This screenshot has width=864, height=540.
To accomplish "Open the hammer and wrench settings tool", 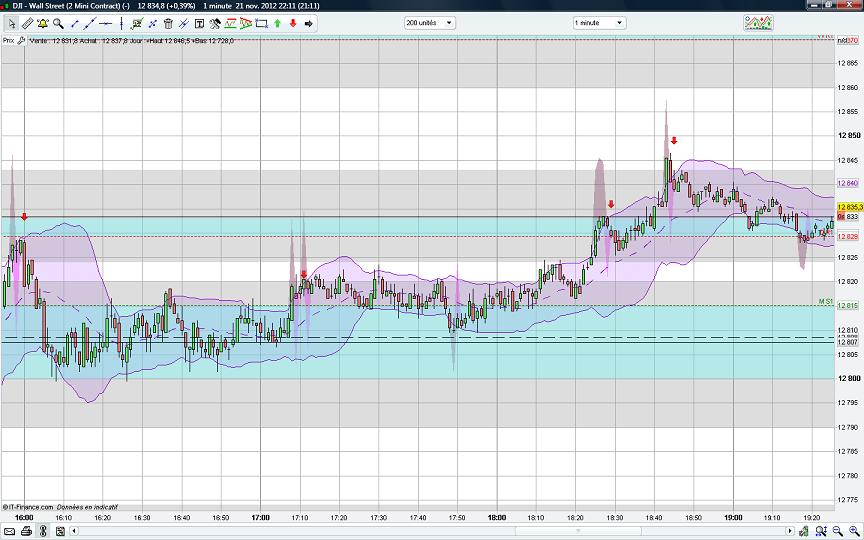I will pos(215,23).
